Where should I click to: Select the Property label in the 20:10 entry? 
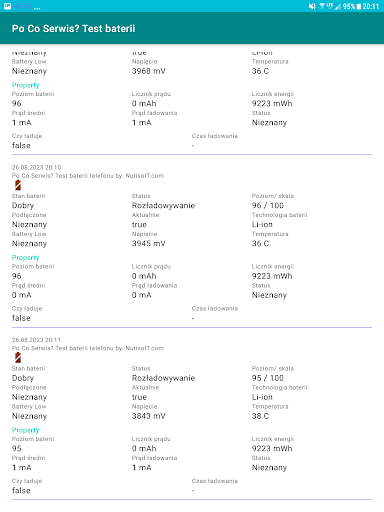pos(25,258)
